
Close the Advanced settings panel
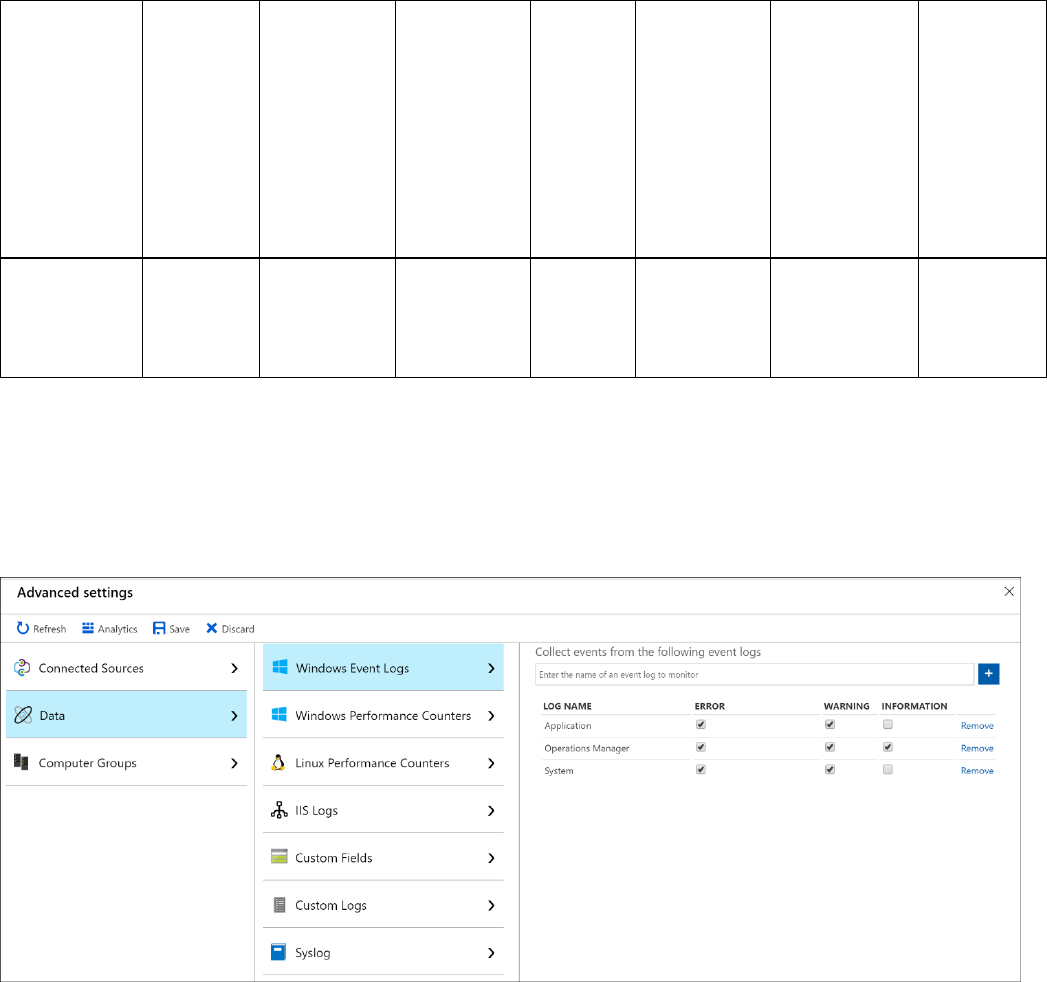pos(1009,591)
